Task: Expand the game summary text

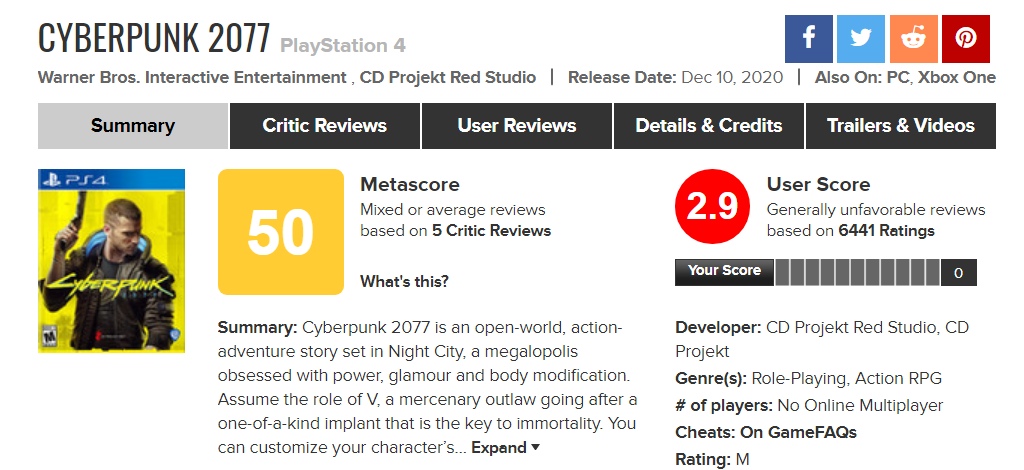Action: 506,447
